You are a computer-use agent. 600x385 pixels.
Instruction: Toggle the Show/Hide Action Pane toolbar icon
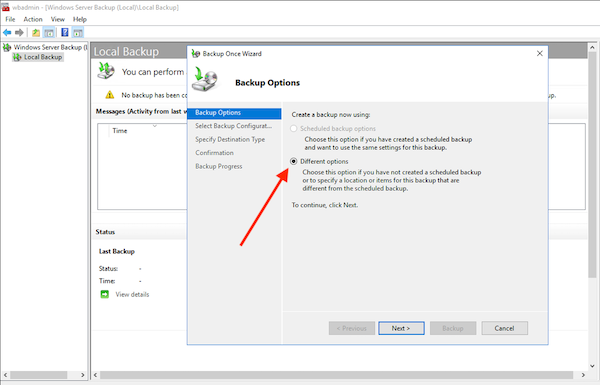pos(78,33)
